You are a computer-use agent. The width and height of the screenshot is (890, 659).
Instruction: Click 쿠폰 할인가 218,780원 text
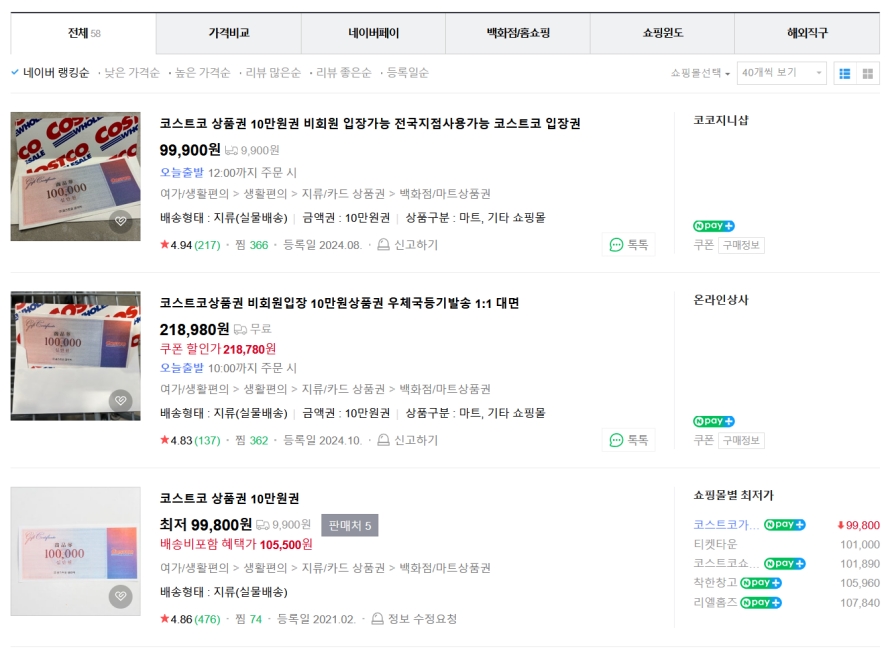click(218, 349)
